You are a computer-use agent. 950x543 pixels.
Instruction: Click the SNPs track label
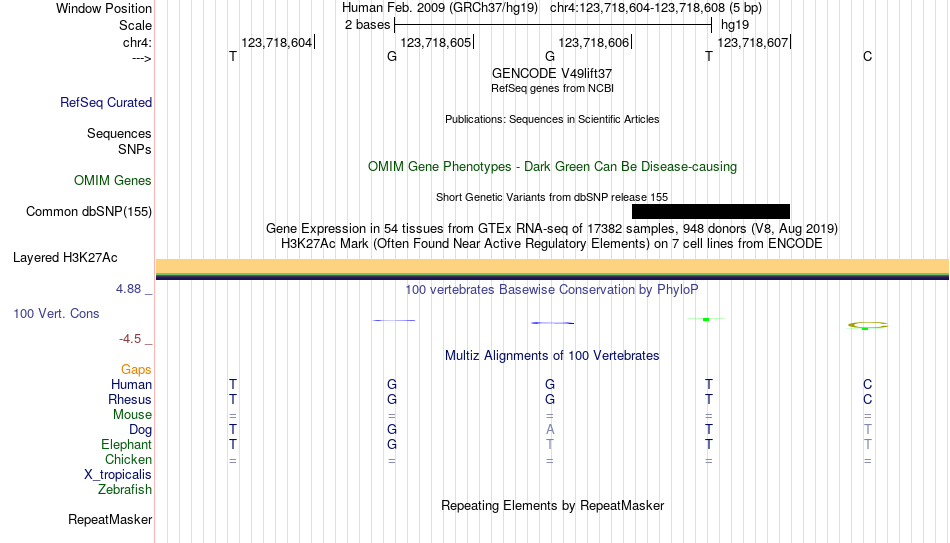[x=135, y=149]
